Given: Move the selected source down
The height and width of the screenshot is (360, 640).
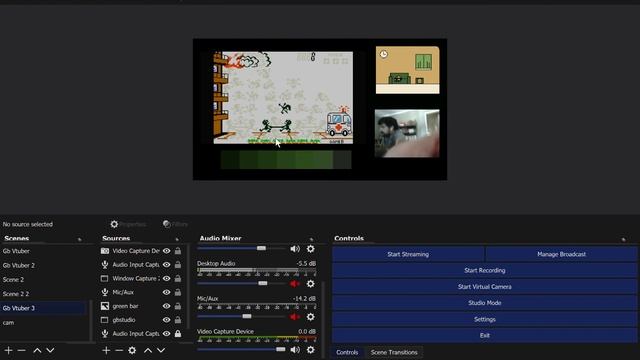Looking at the screenshot, I should point(161,350).
